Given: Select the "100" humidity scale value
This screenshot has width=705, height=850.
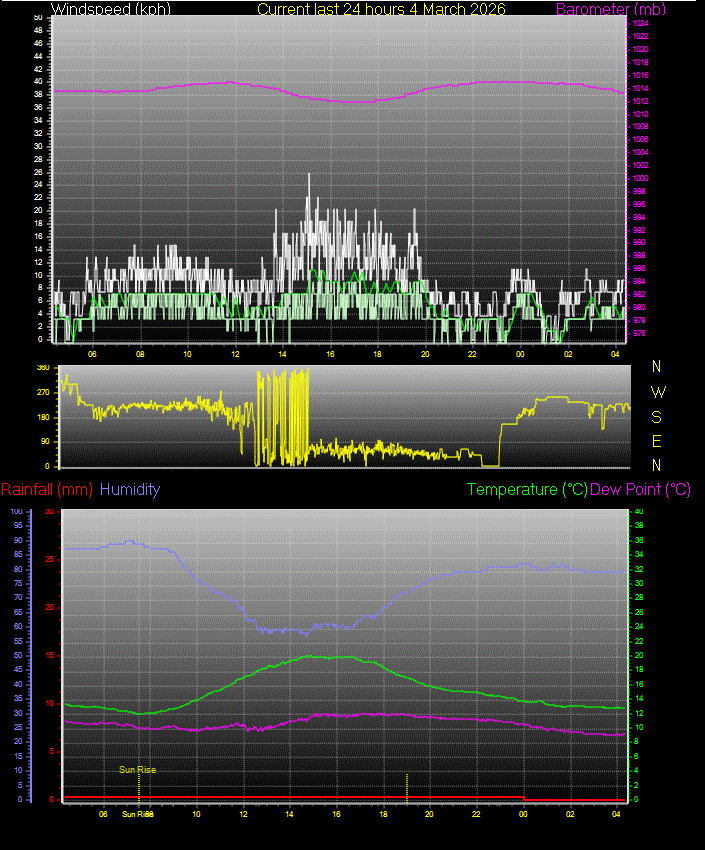Looking at the screenshot, I should pyautogui.click(x=16, y=511).
